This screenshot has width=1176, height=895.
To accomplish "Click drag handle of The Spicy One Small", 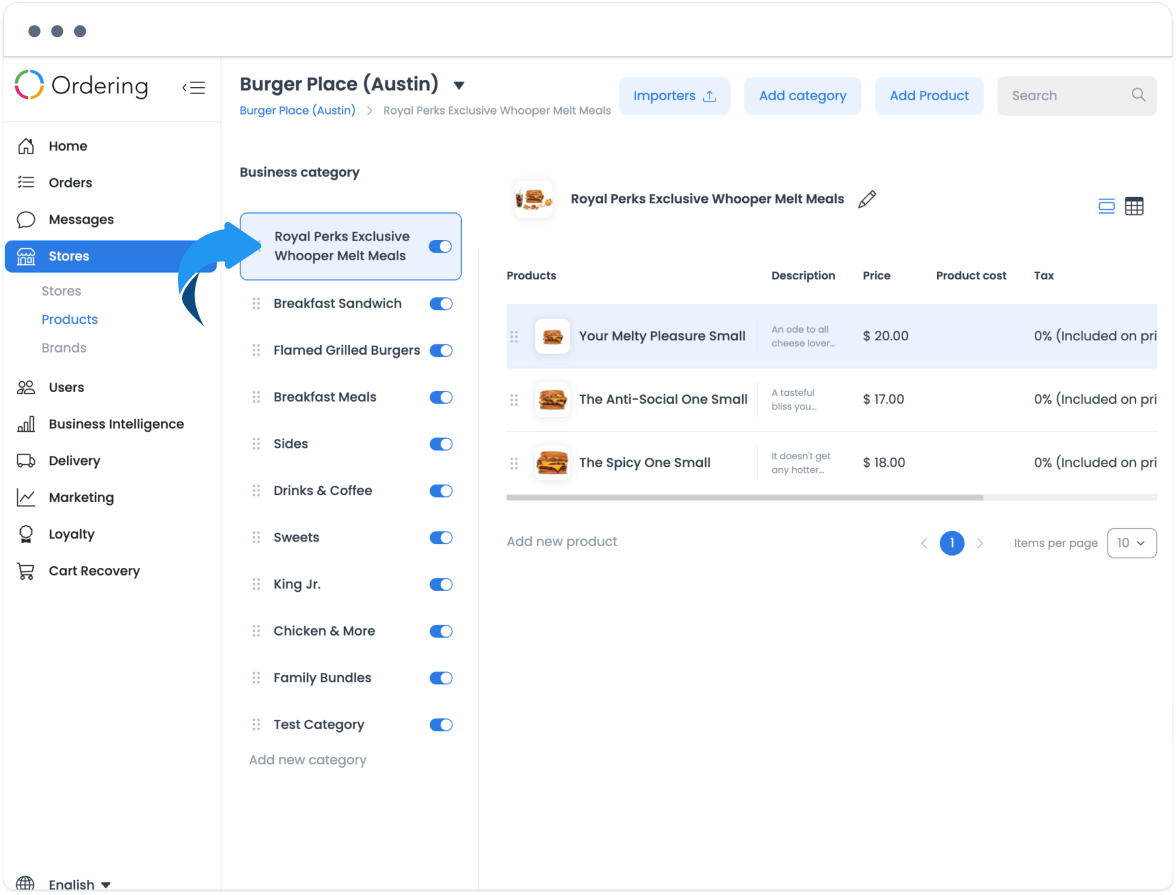I will 514,463.
